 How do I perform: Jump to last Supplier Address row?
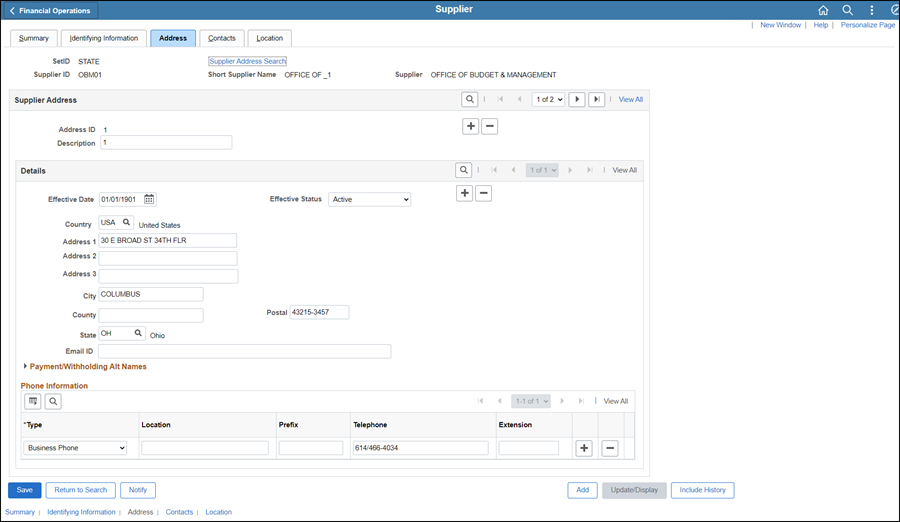coord(597,99)
